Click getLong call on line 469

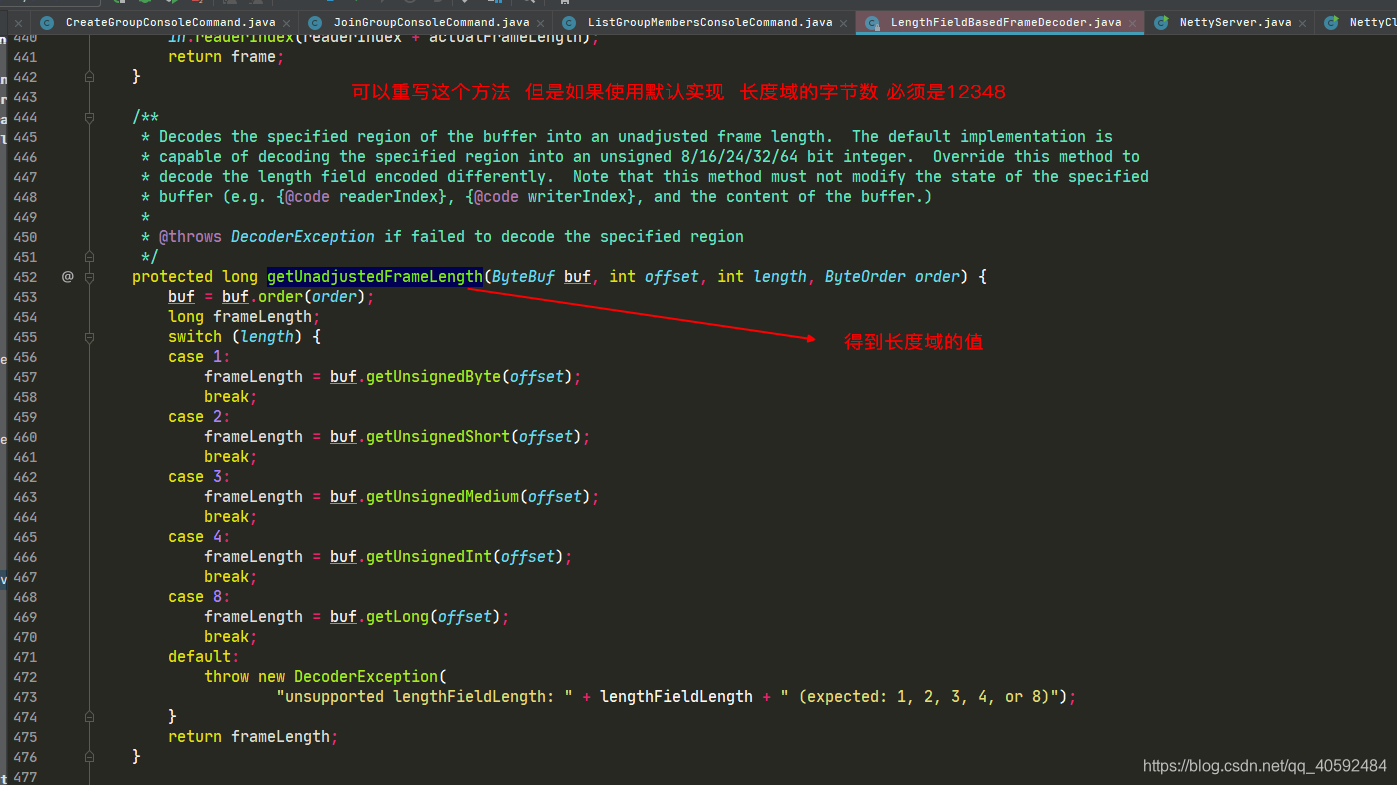pyautogui.click(x=397, y=617)
